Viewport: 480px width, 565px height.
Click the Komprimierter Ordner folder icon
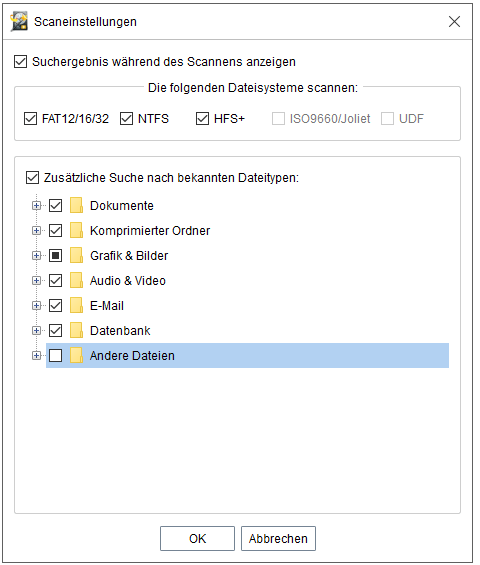tap(76, 231)
